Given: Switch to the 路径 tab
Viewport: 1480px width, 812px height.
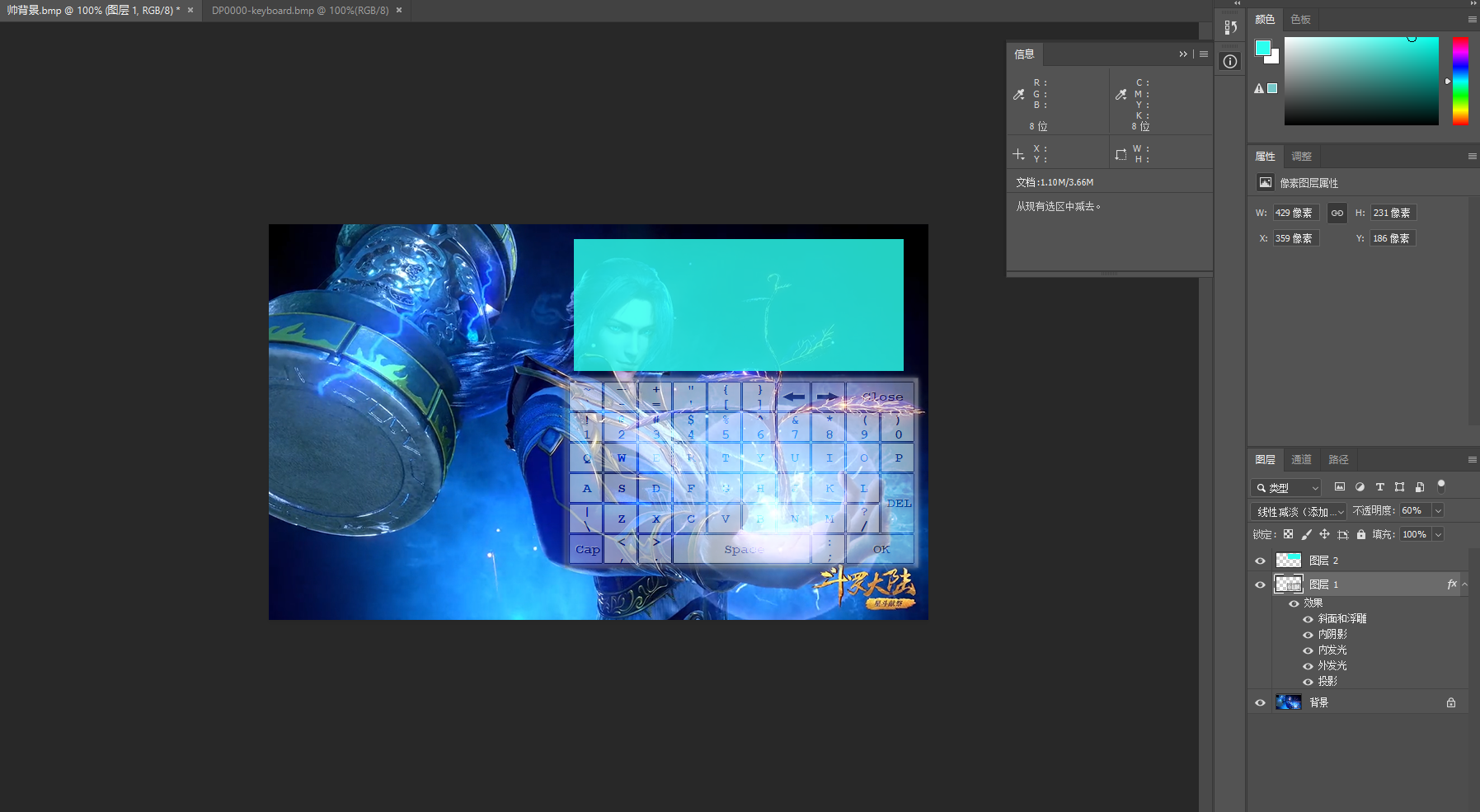Looking at the screenshot, I should (x=1338, y=459).
